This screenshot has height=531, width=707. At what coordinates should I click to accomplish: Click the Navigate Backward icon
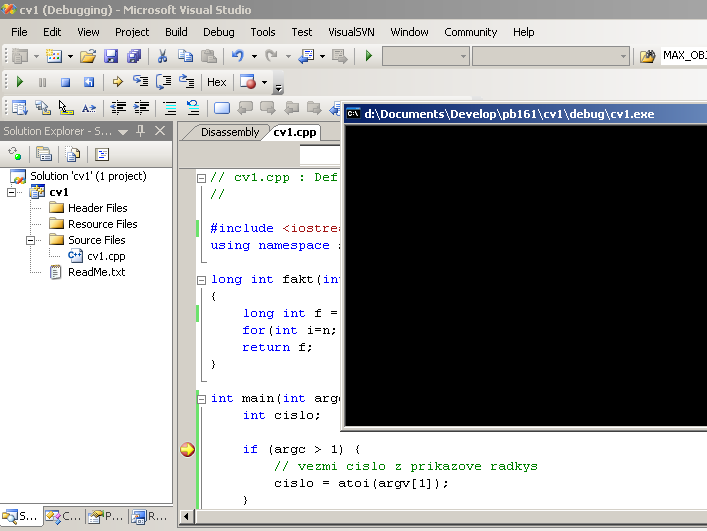(306, 56)
